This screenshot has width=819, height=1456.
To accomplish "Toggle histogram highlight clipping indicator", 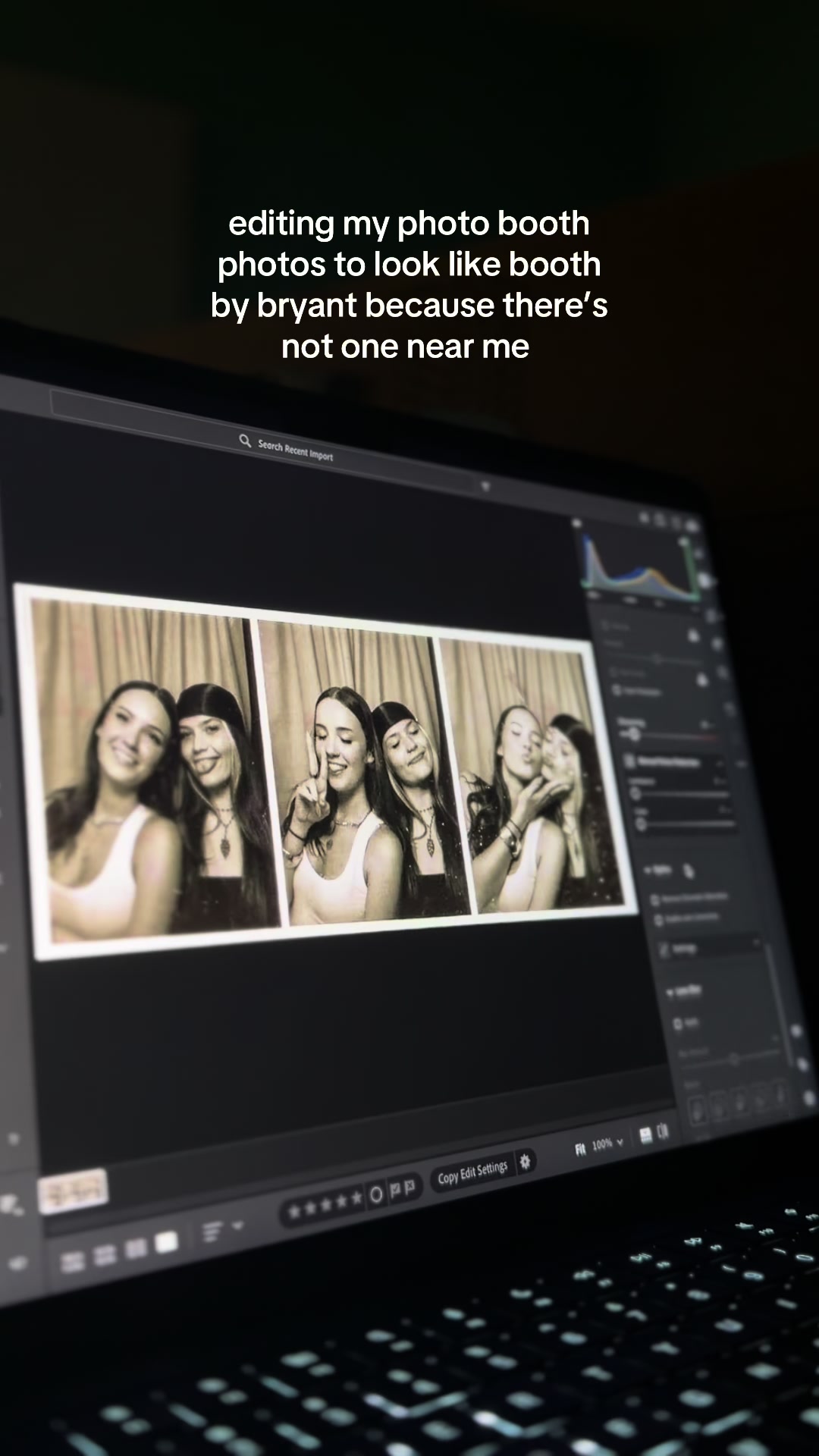I will click(685, 542).
